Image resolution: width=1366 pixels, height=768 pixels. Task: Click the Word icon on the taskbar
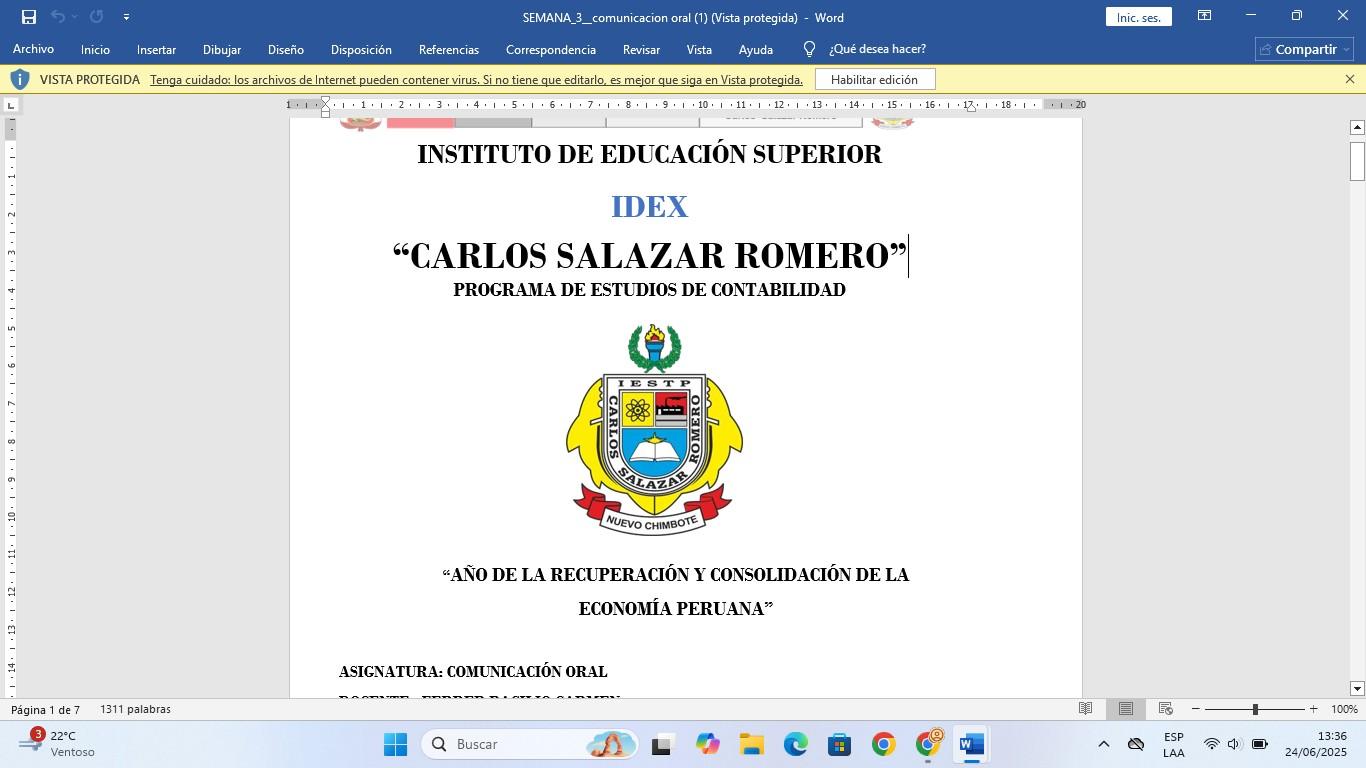click(x=971, y=745)
